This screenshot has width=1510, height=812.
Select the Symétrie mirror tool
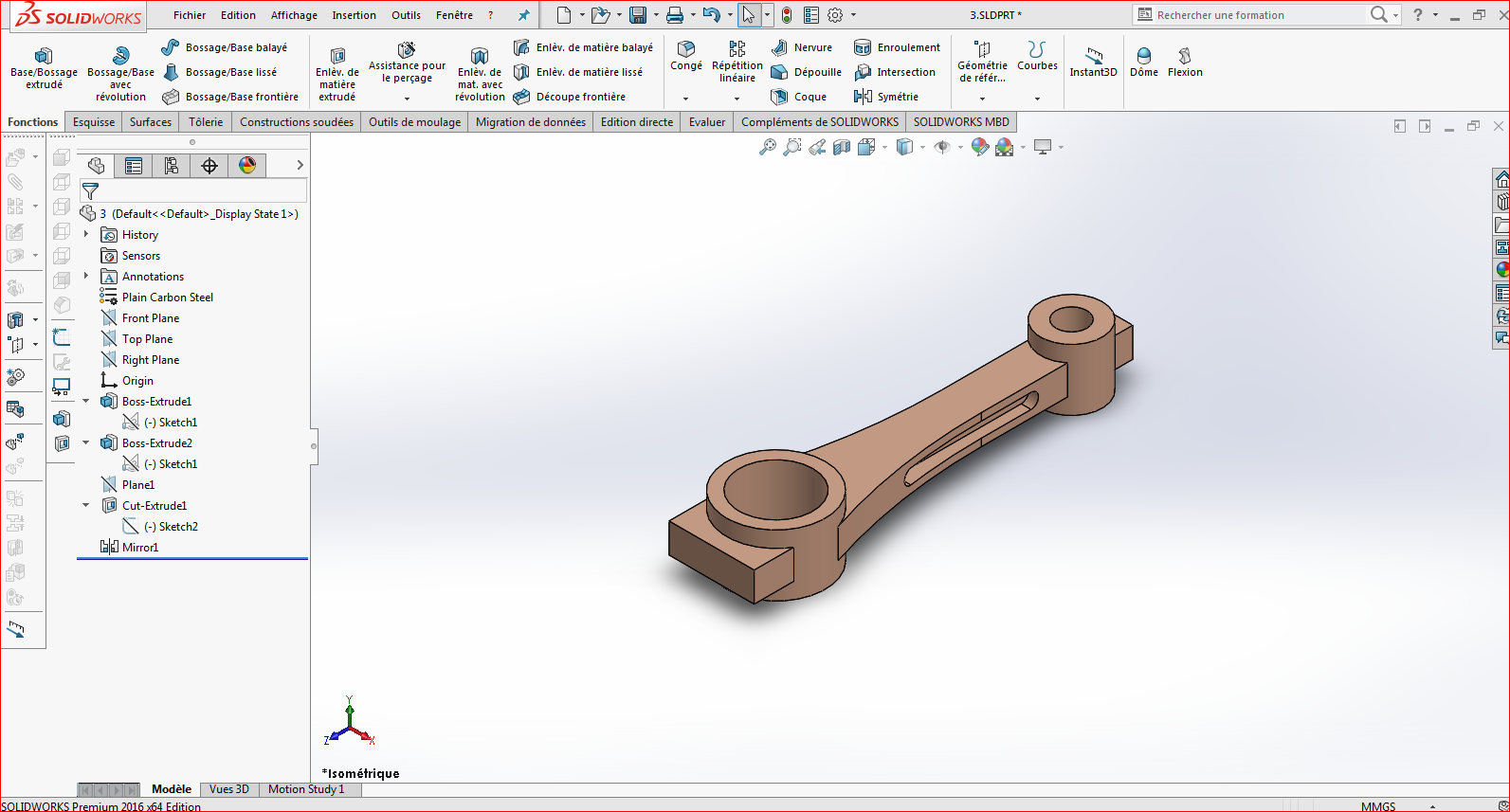886,97
